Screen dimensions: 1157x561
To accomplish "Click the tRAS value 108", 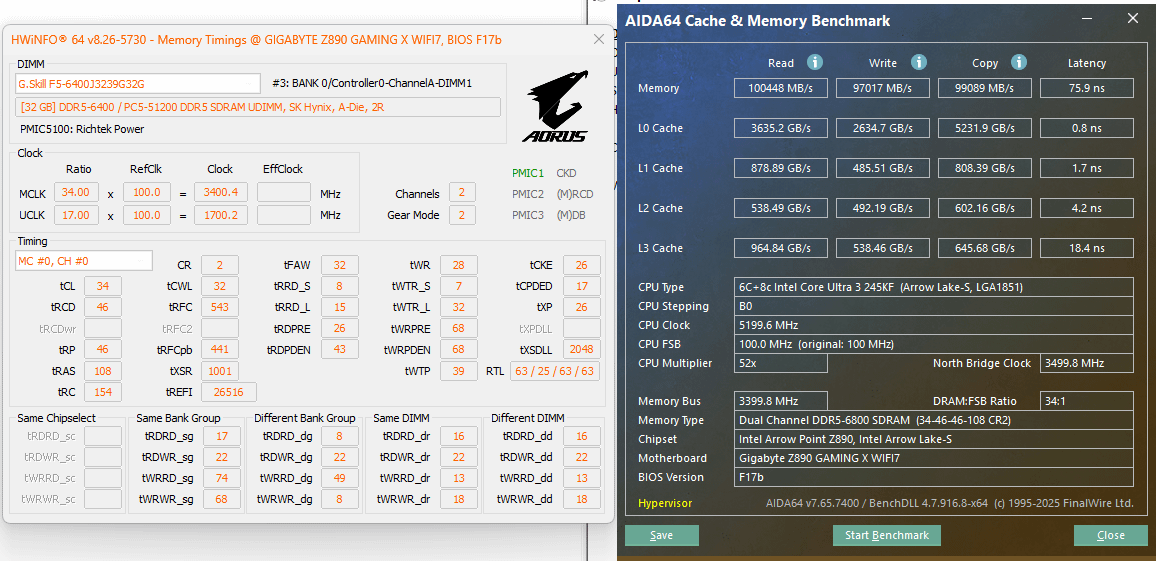I will pos(103,371).
